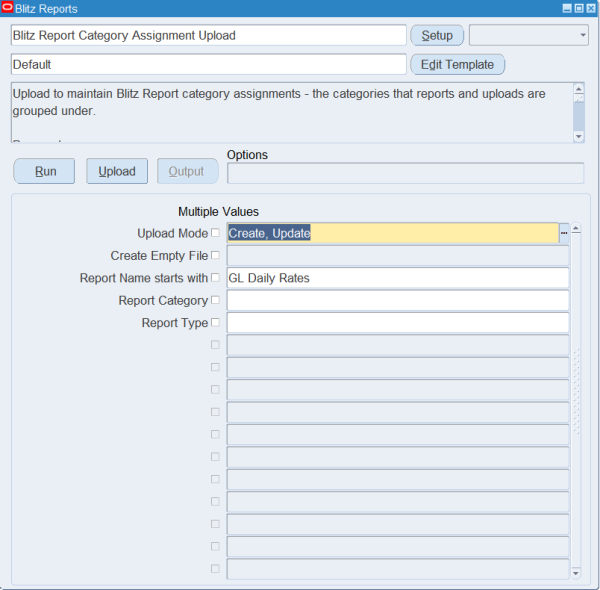600x590 pixels.
Task: Click the Output button
Action: pos(188,171)
